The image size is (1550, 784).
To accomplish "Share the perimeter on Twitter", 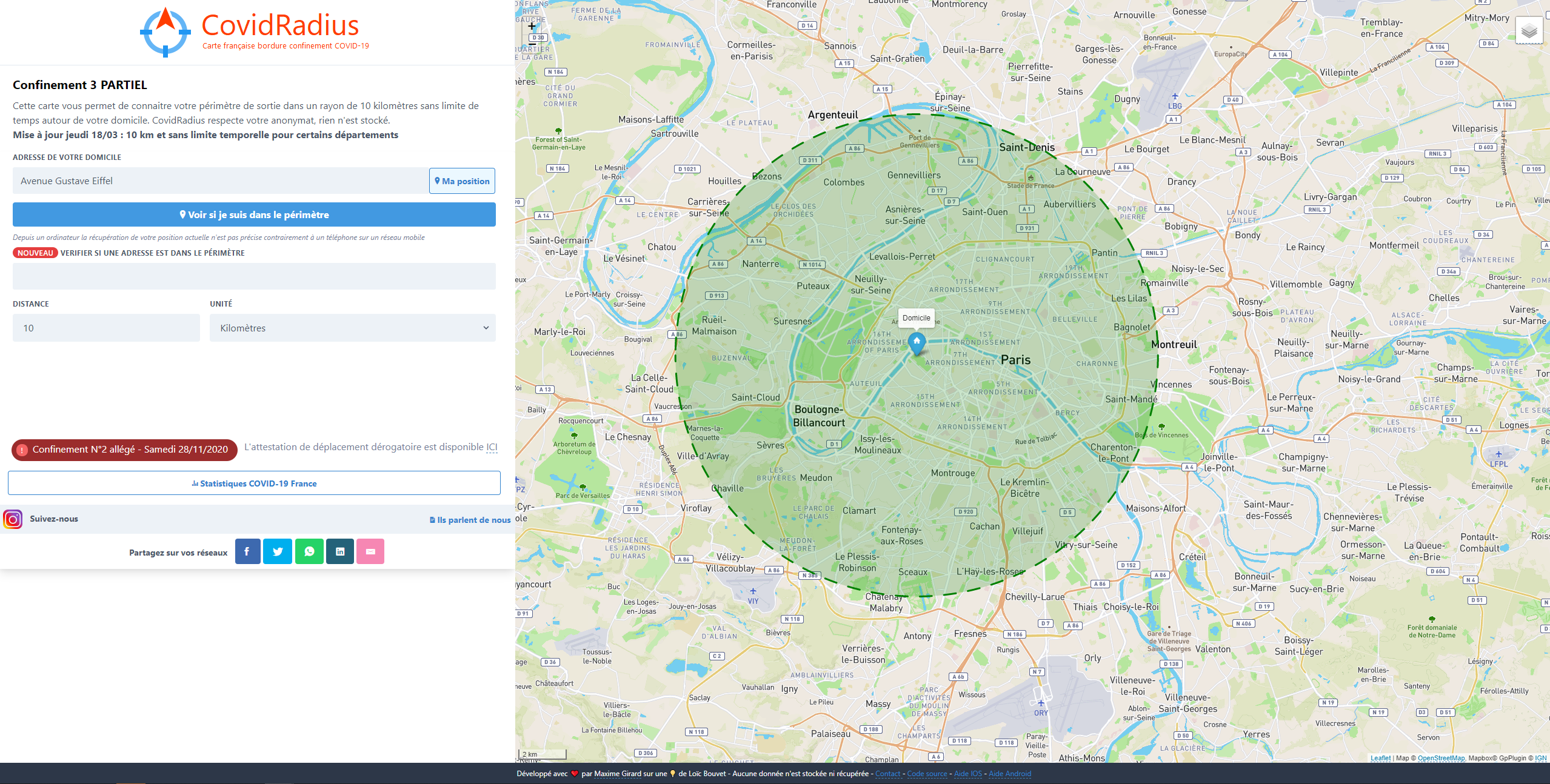I will pyautogui.click(x=278, y=551).
